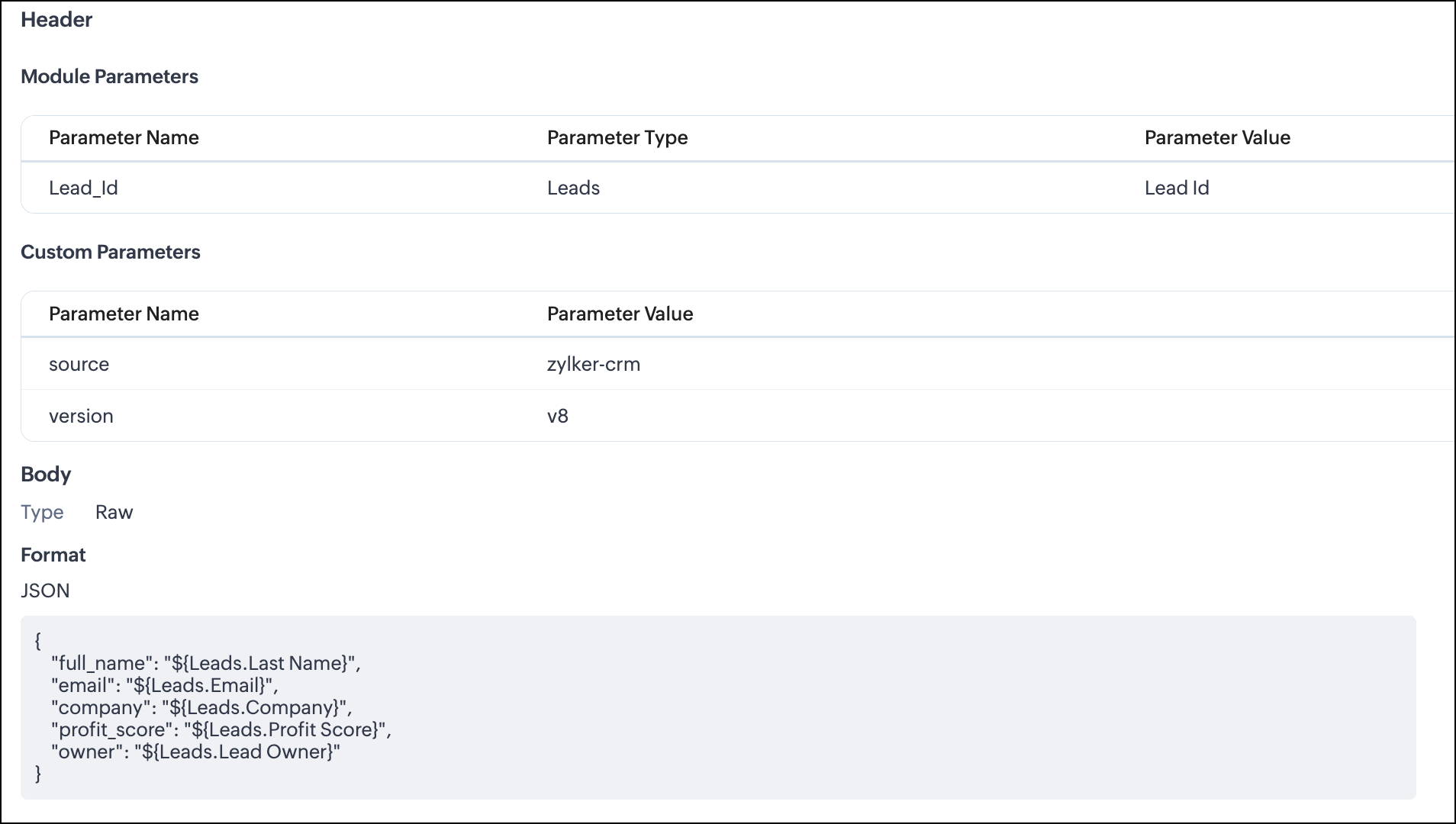
Task: Click the Module Parameters heading
Action: point(109,76)
